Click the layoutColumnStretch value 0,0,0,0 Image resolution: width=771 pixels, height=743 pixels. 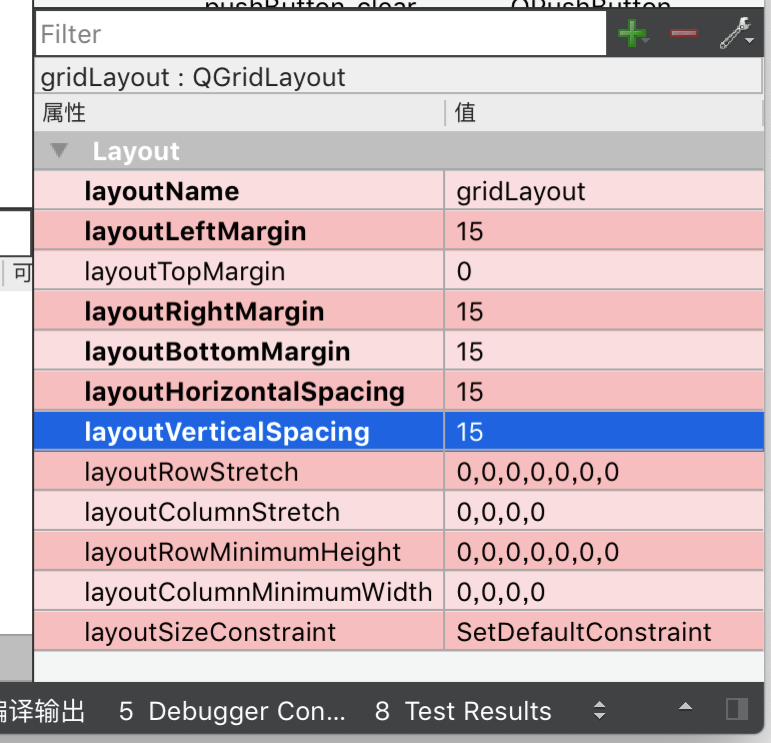tap(604, 511)
